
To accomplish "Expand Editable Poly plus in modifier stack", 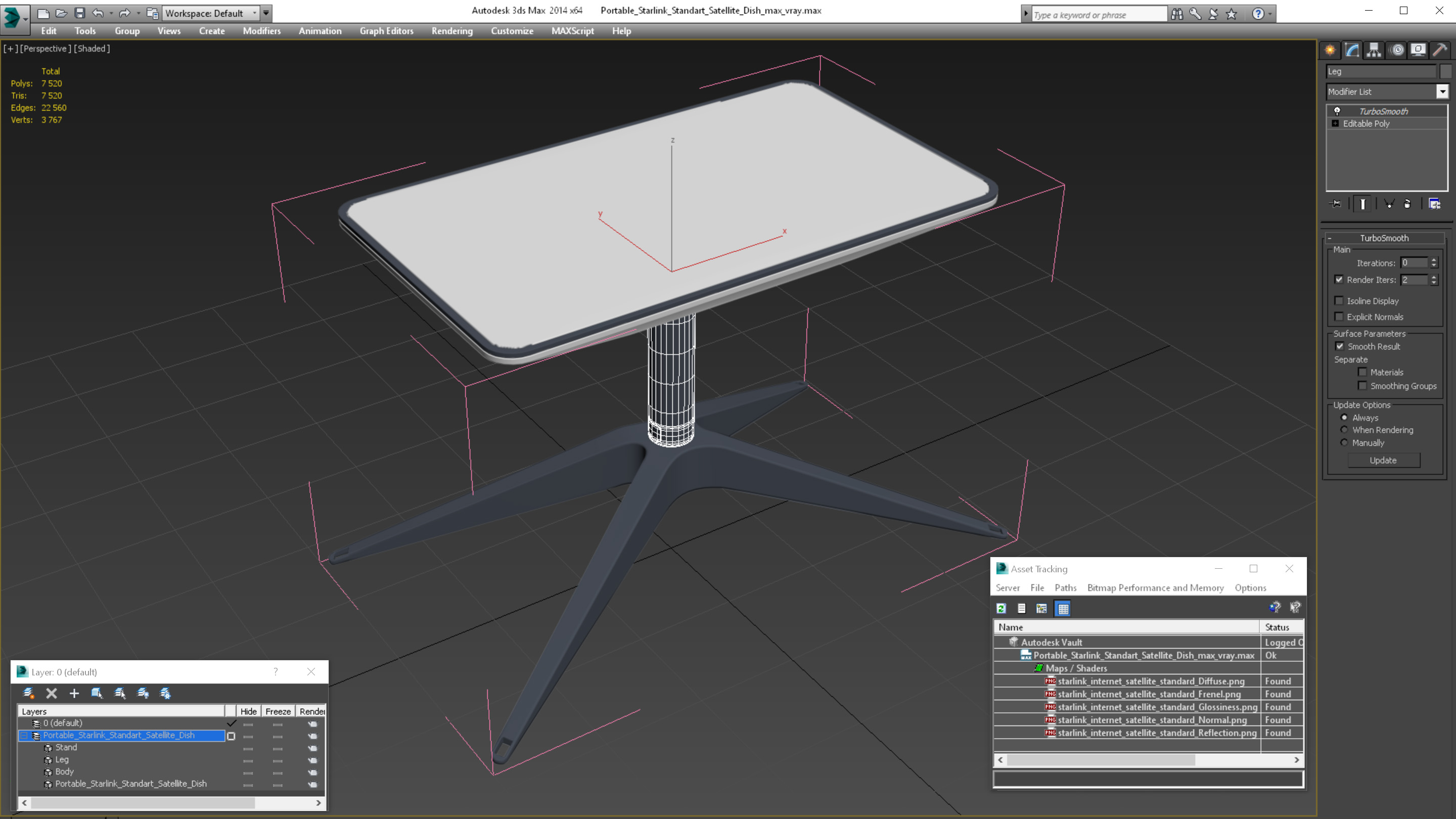I will [x=1335, y=123].
